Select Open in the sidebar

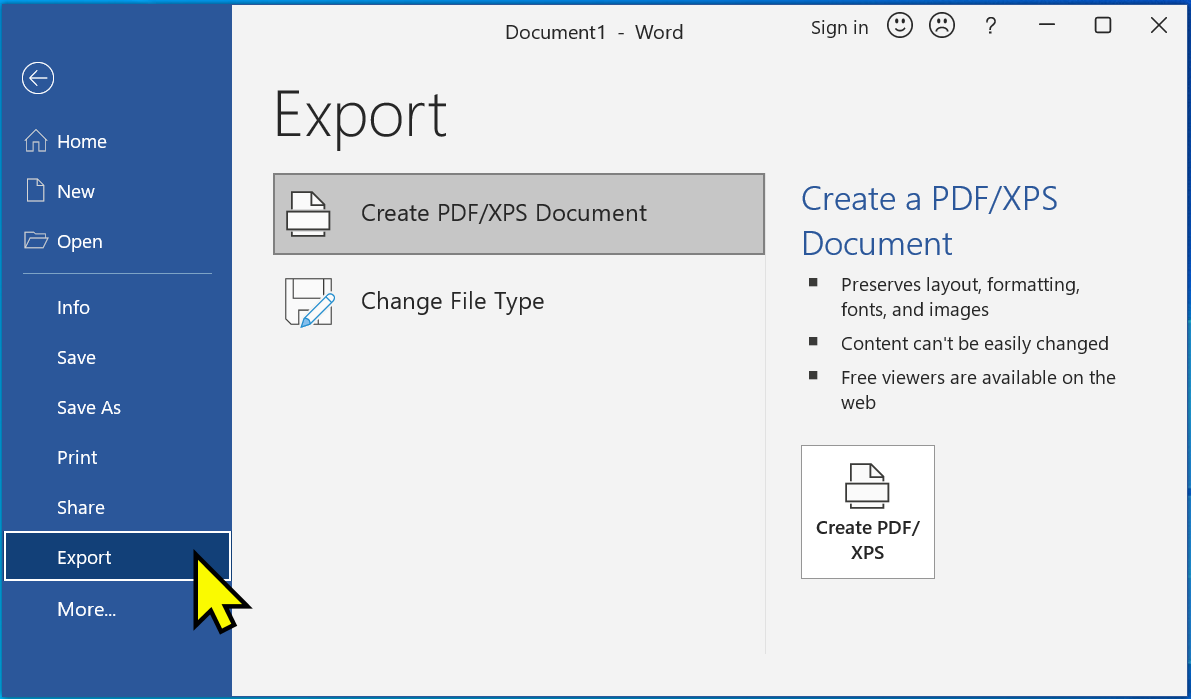[117, 242]
